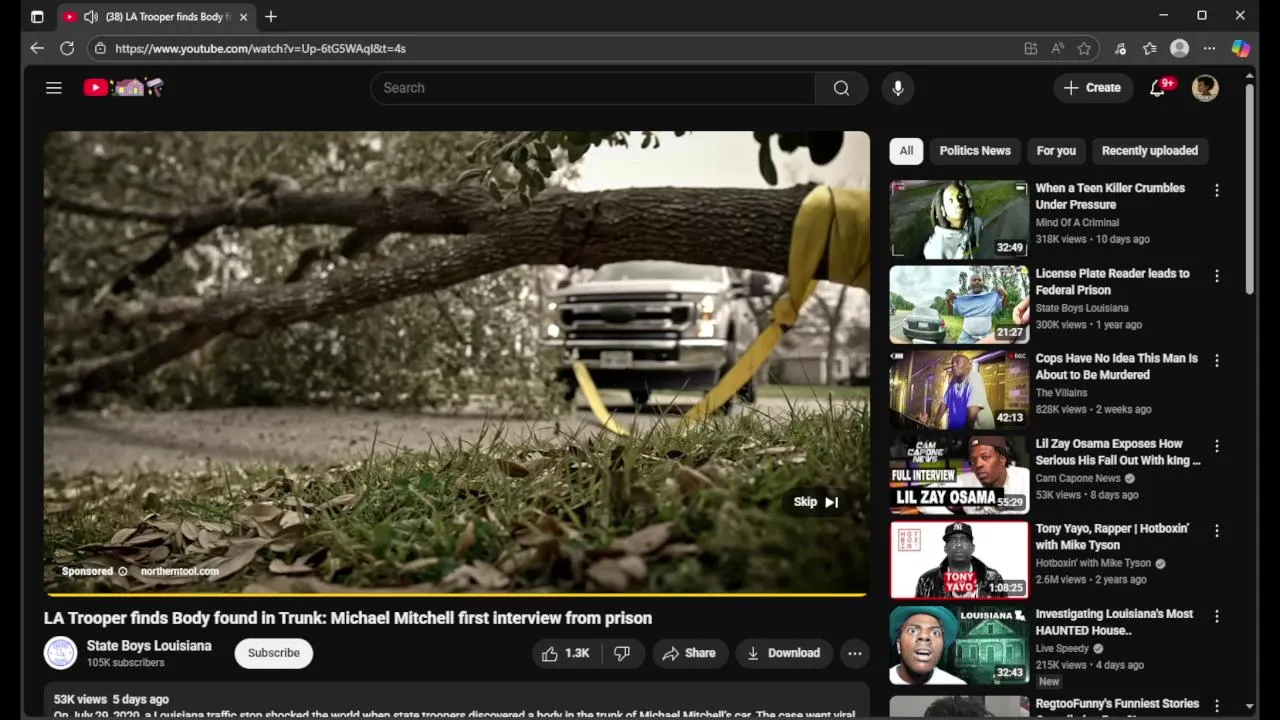Screen dimensions: 1280x720
Task: Add page to favorites star icon
Action: (1084, 48)
